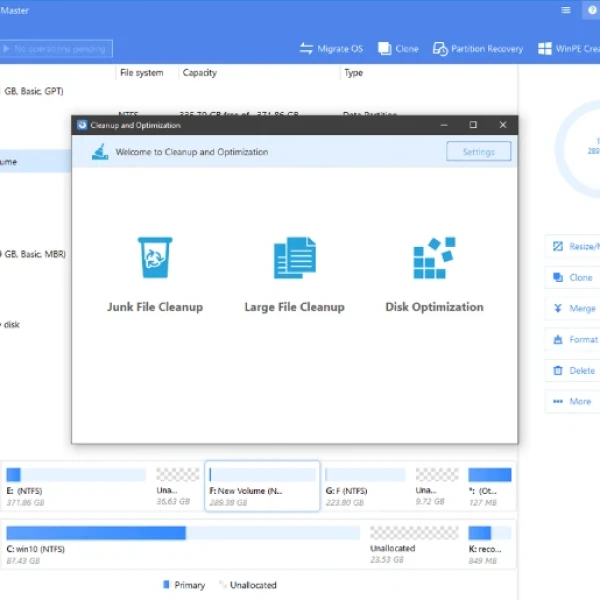Viewport: 600px width, 600px height.
Task: Click Format in the side panel
Action: (x=573, y=339)
